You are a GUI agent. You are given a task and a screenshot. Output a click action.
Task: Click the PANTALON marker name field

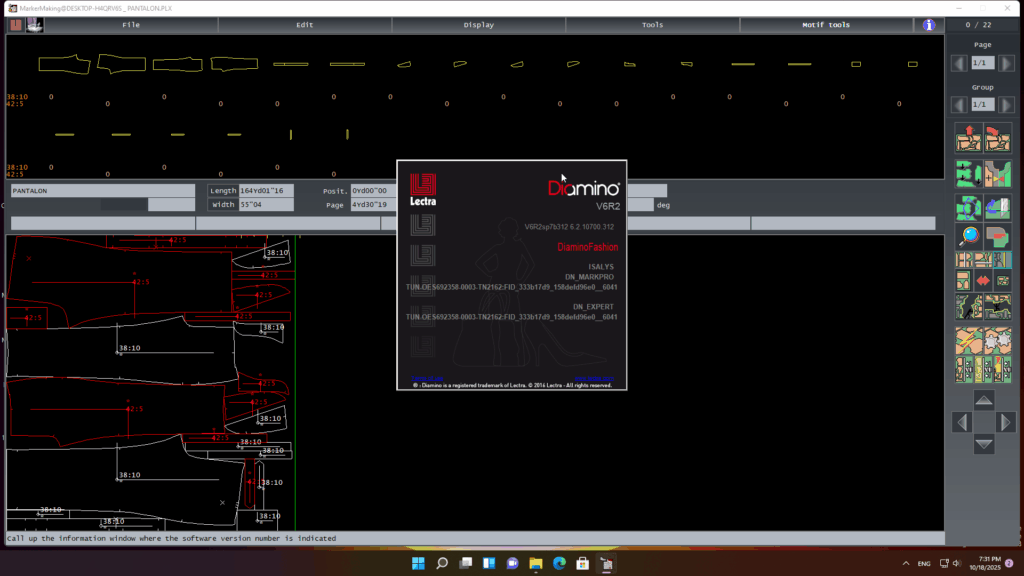pyautogui.click(x=102, y=190)
